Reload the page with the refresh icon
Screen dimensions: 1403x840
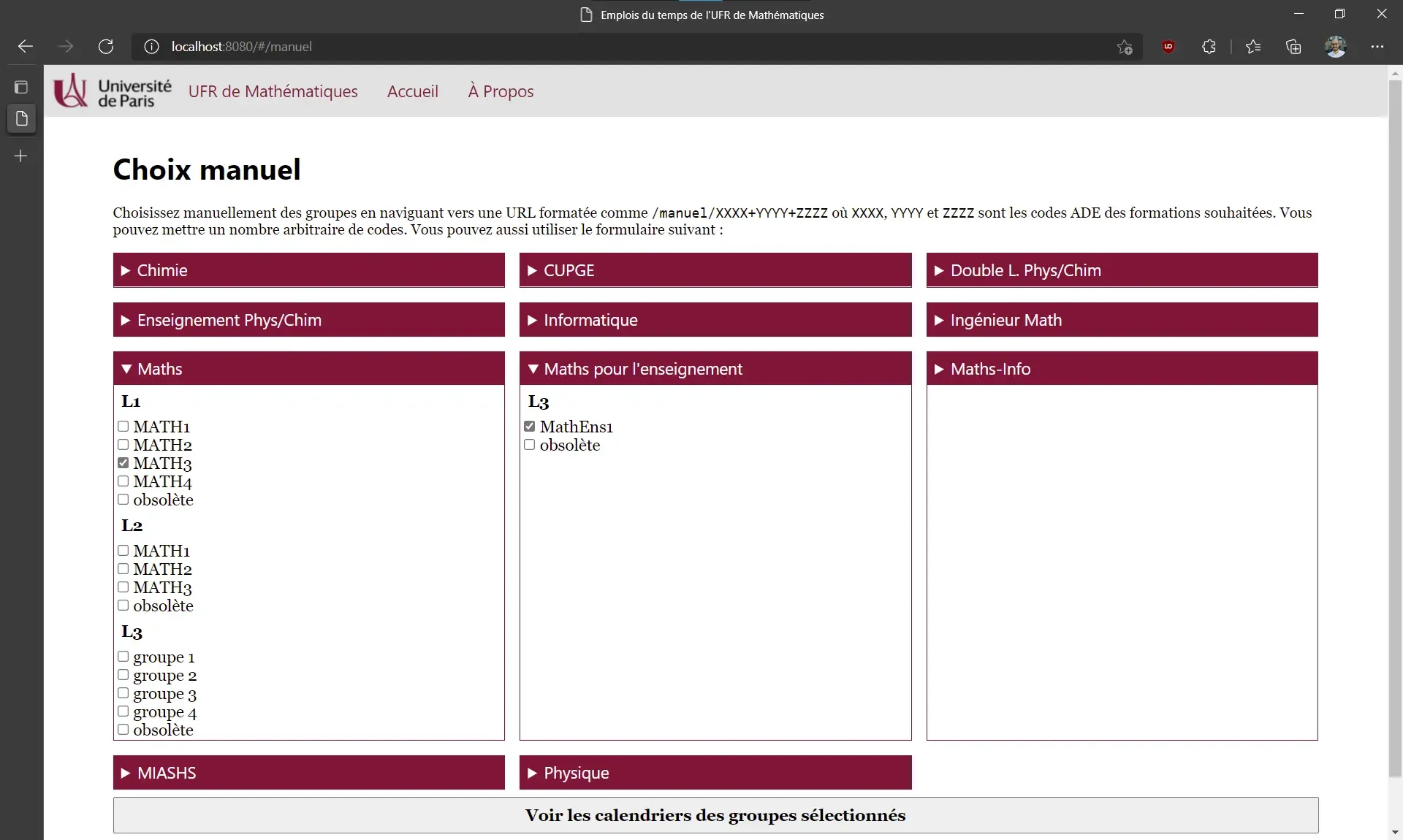[x=106, y=46]
